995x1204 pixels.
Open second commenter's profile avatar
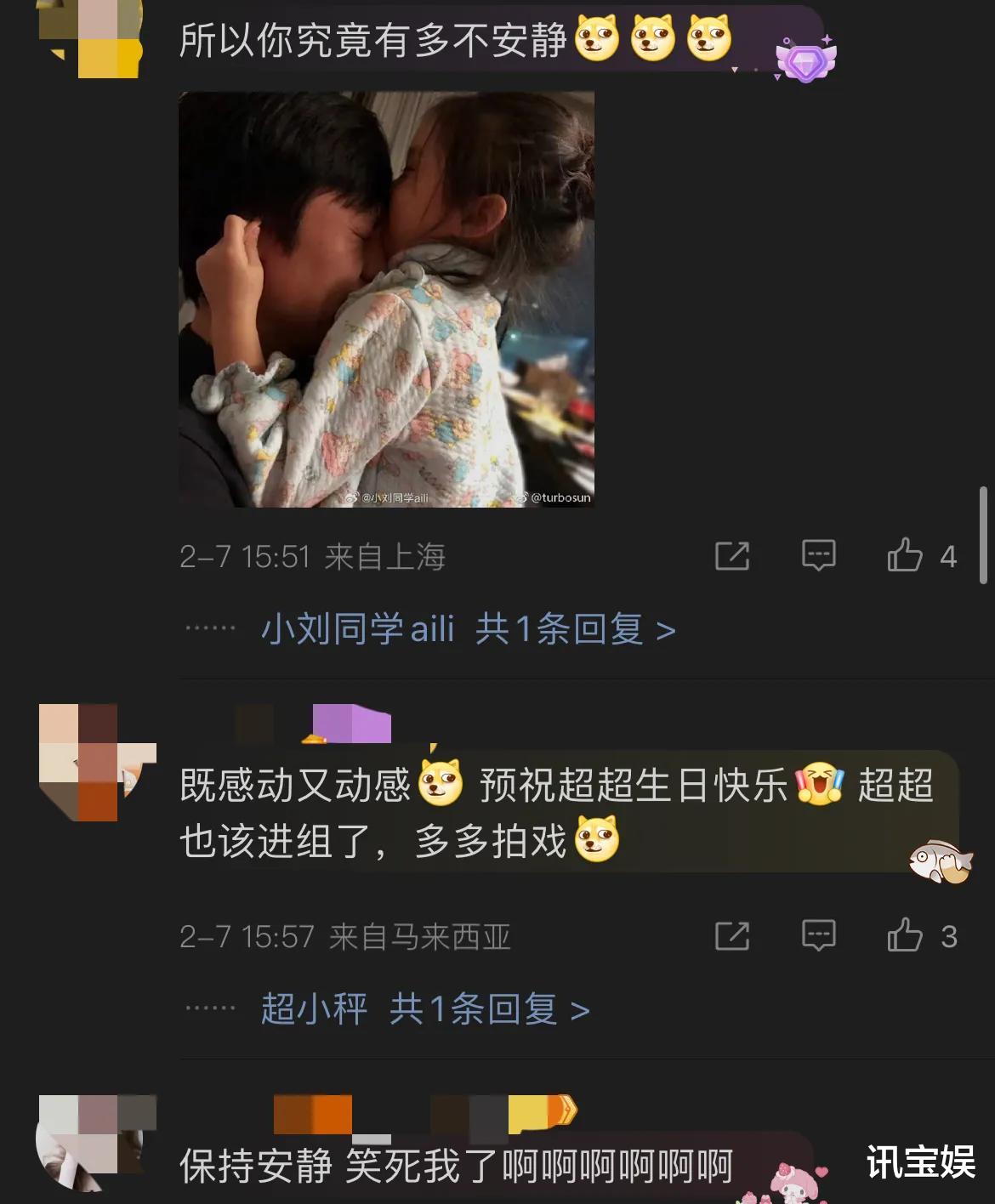click(x=98, y=762)
